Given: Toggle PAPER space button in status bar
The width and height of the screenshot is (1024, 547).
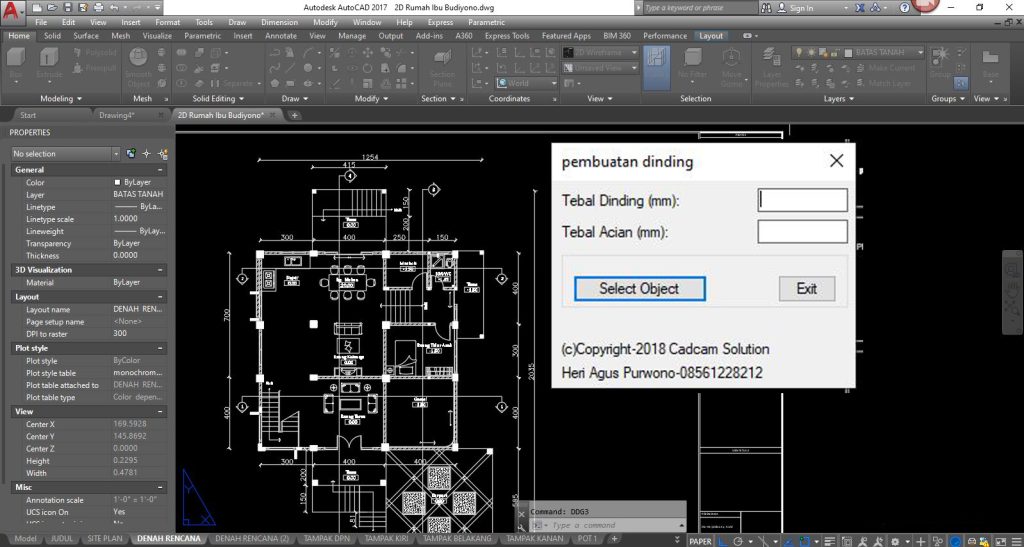Looking at the screenshot, I should click(x=700, y=540).
